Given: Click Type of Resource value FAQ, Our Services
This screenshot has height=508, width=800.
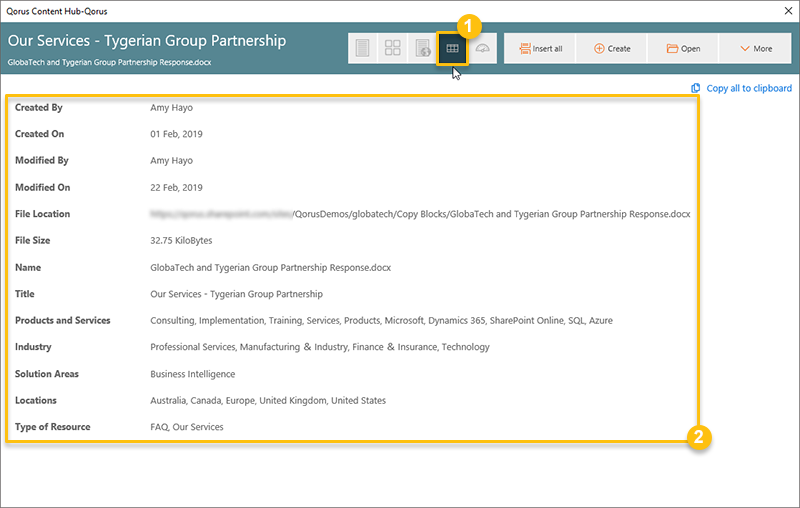Looking at the screenshot, I should pyautogui.click(x=187, y=427).
